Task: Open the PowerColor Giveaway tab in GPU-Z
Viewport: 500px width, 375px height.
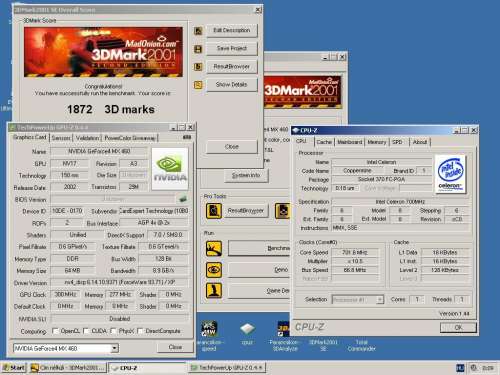Action: pos(130,138)
